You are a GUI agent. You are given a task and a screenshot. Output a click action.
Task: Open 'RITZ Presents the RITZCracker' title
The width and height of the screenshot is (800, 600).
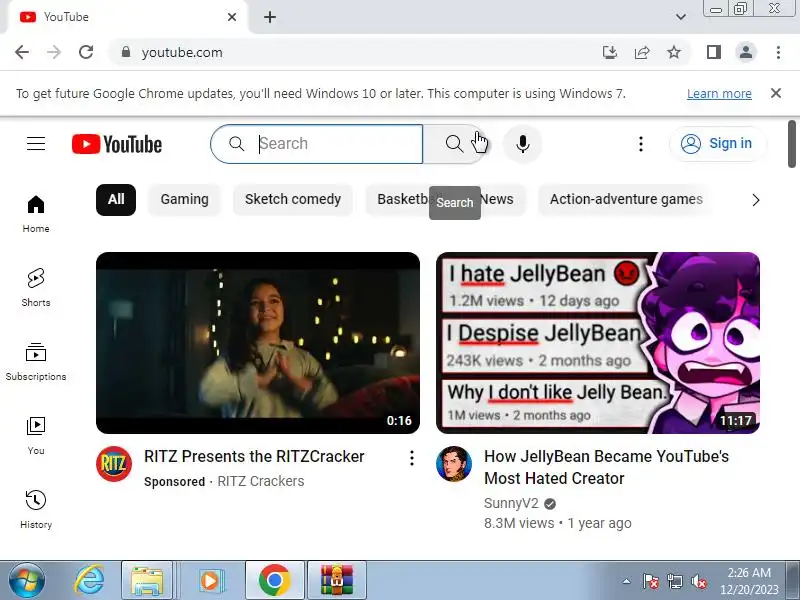[254, 456]
